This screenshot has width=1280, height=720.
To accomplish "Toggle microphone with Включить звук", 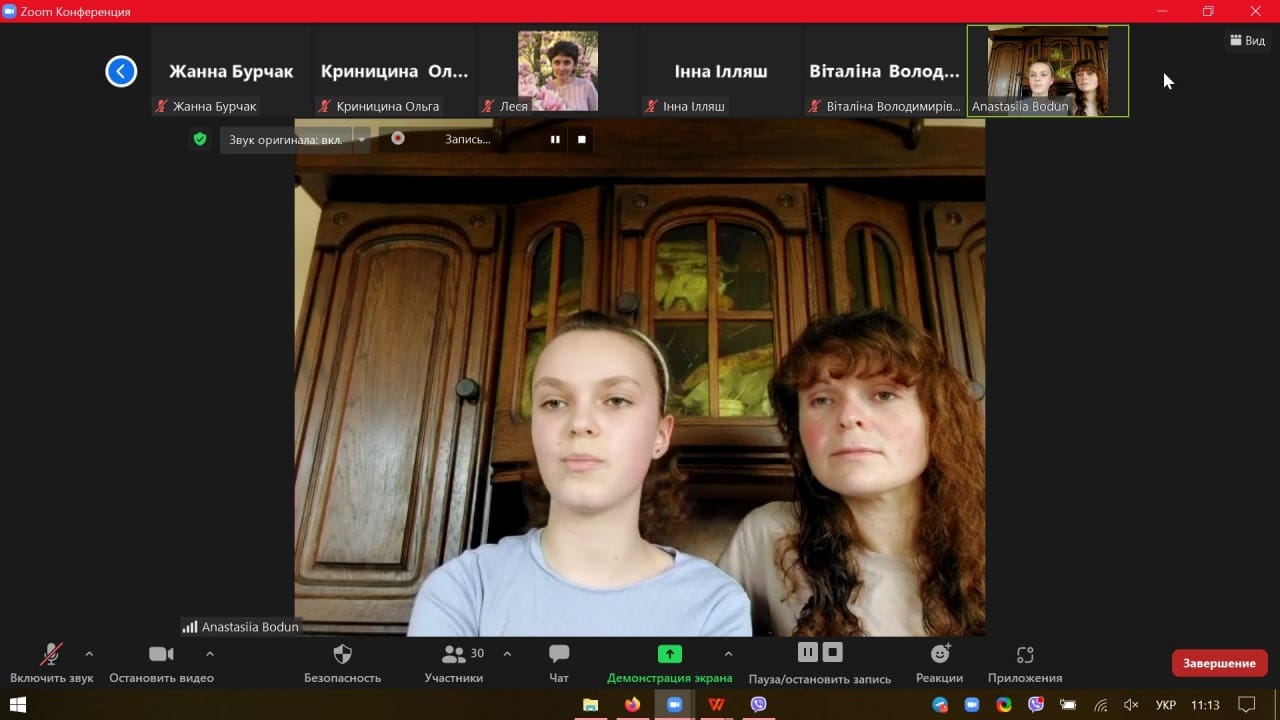I will [51, 663].
